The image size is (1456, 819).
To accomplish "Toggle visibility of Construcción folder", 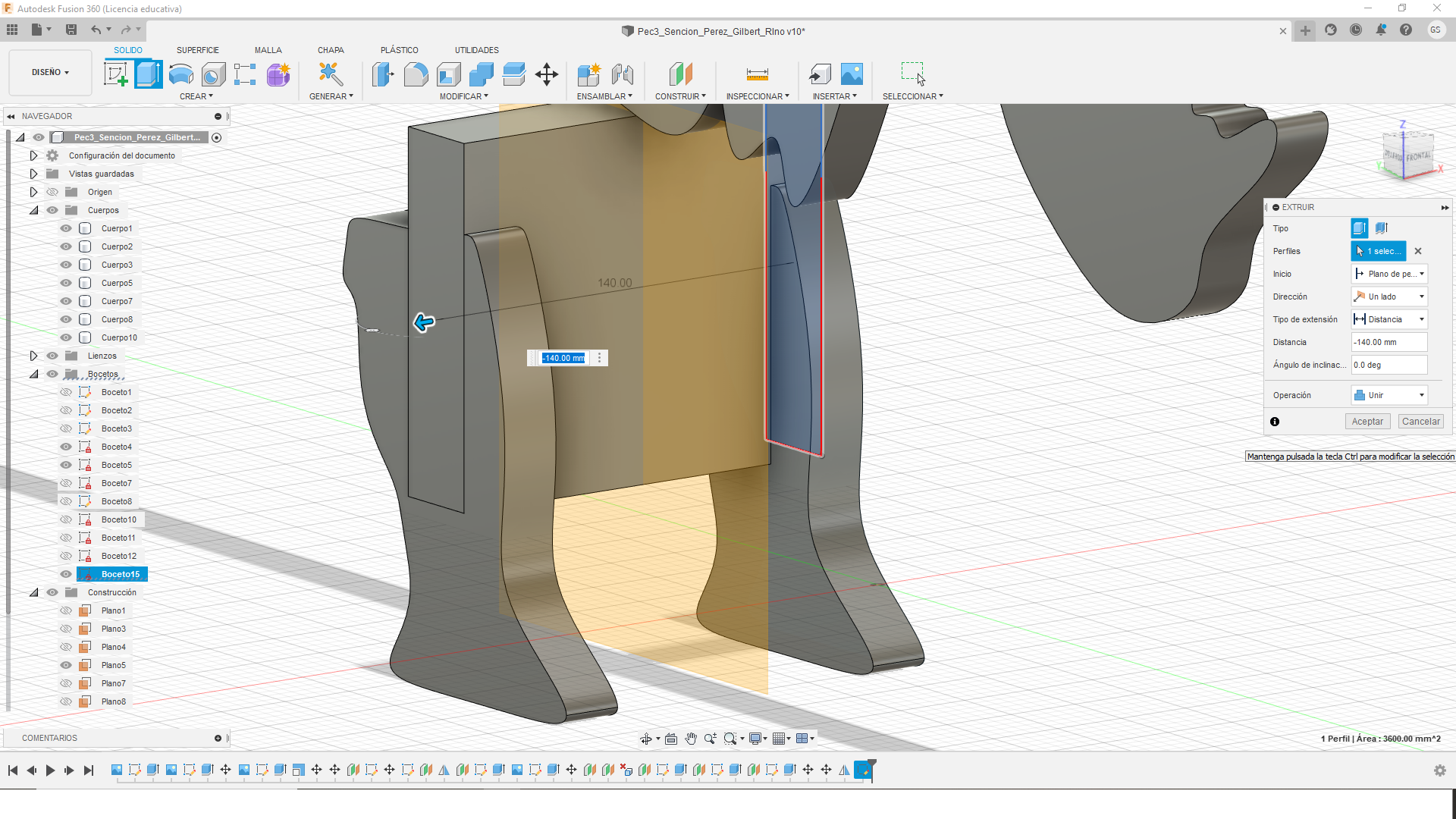I will pyautogui.click(x=52, y=592).
